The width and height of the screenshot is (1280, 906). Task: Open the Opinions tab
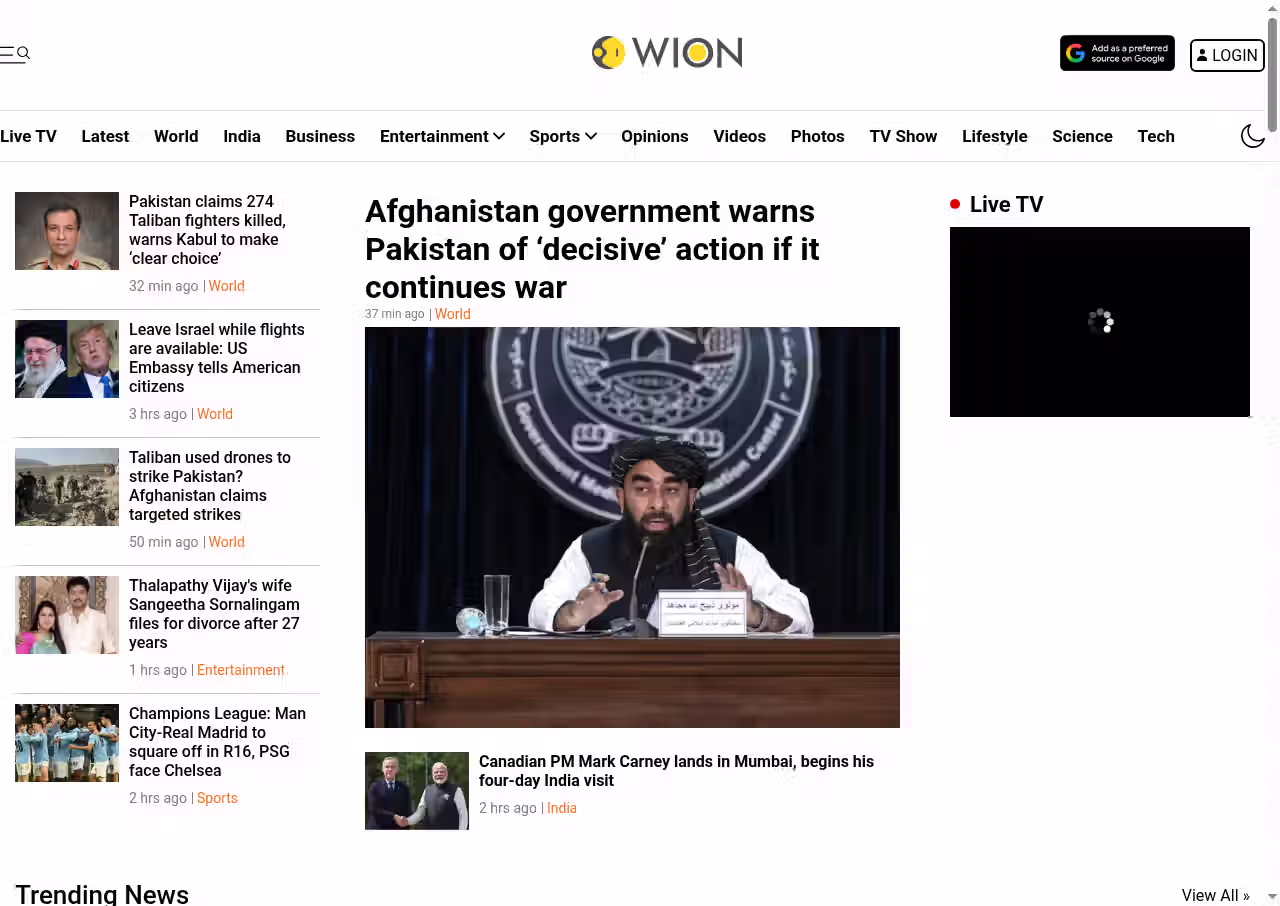click(654, 136)
